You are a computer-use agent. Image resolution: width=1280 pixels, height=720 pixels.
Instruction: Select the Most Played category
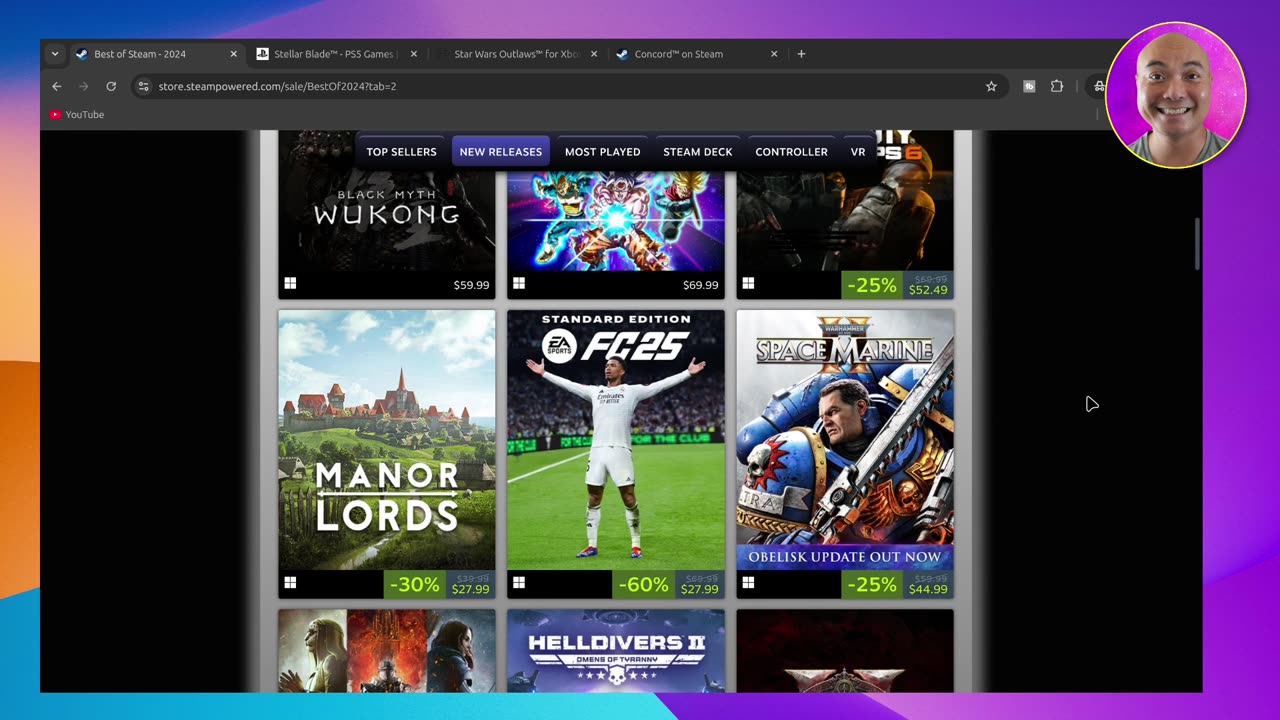click(603, 152)
